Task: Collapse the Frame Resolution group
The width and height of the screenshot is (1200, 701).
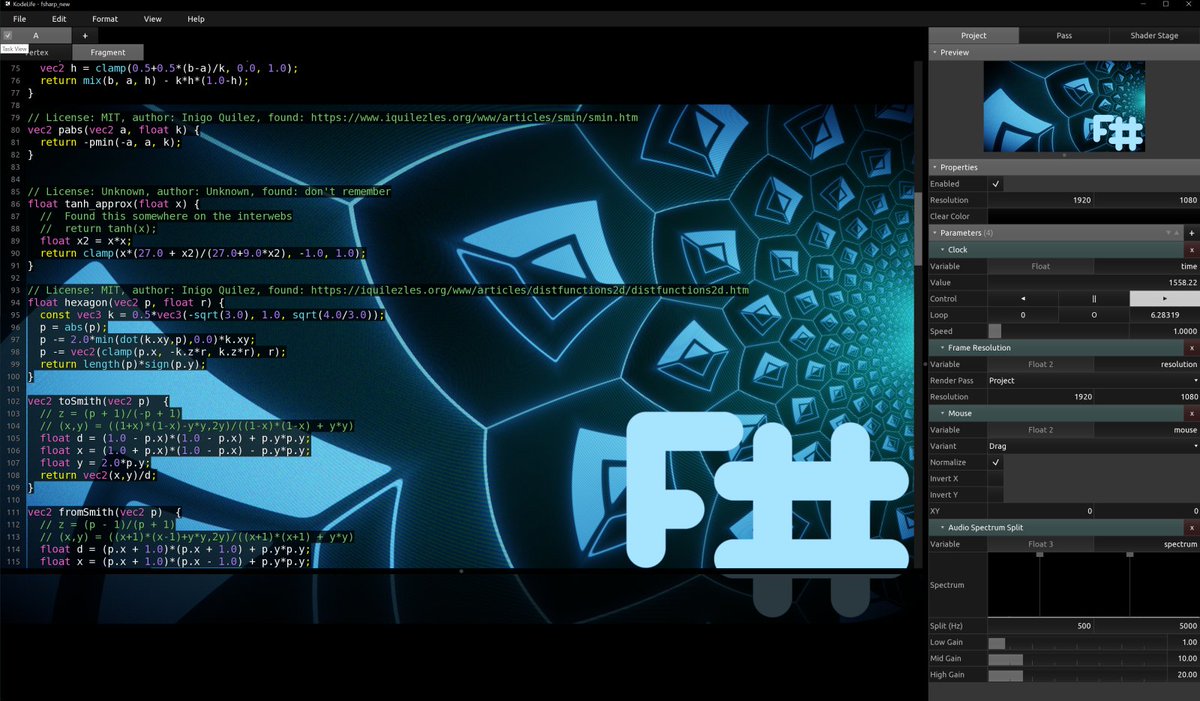Action: (940, 348)
